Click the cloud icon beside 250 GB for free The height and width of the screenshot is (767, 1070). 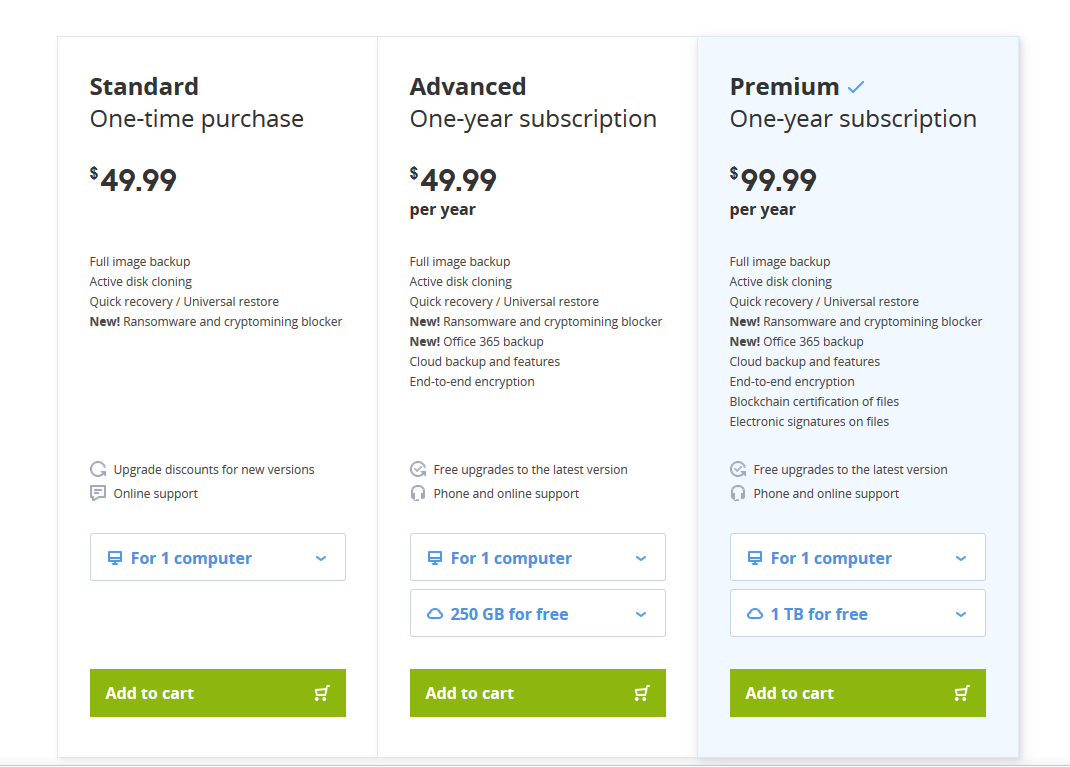(x=435, y=614)
